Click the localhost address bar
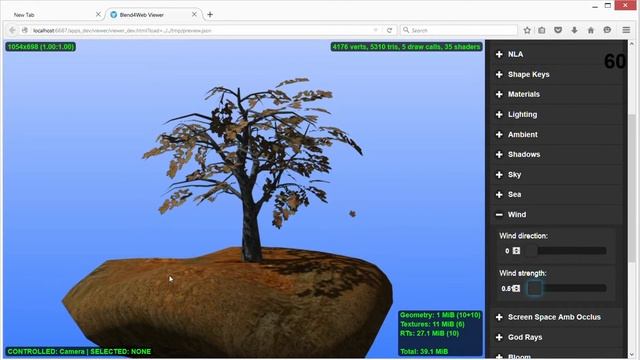640x360 pixels. (x=200, y=30)
